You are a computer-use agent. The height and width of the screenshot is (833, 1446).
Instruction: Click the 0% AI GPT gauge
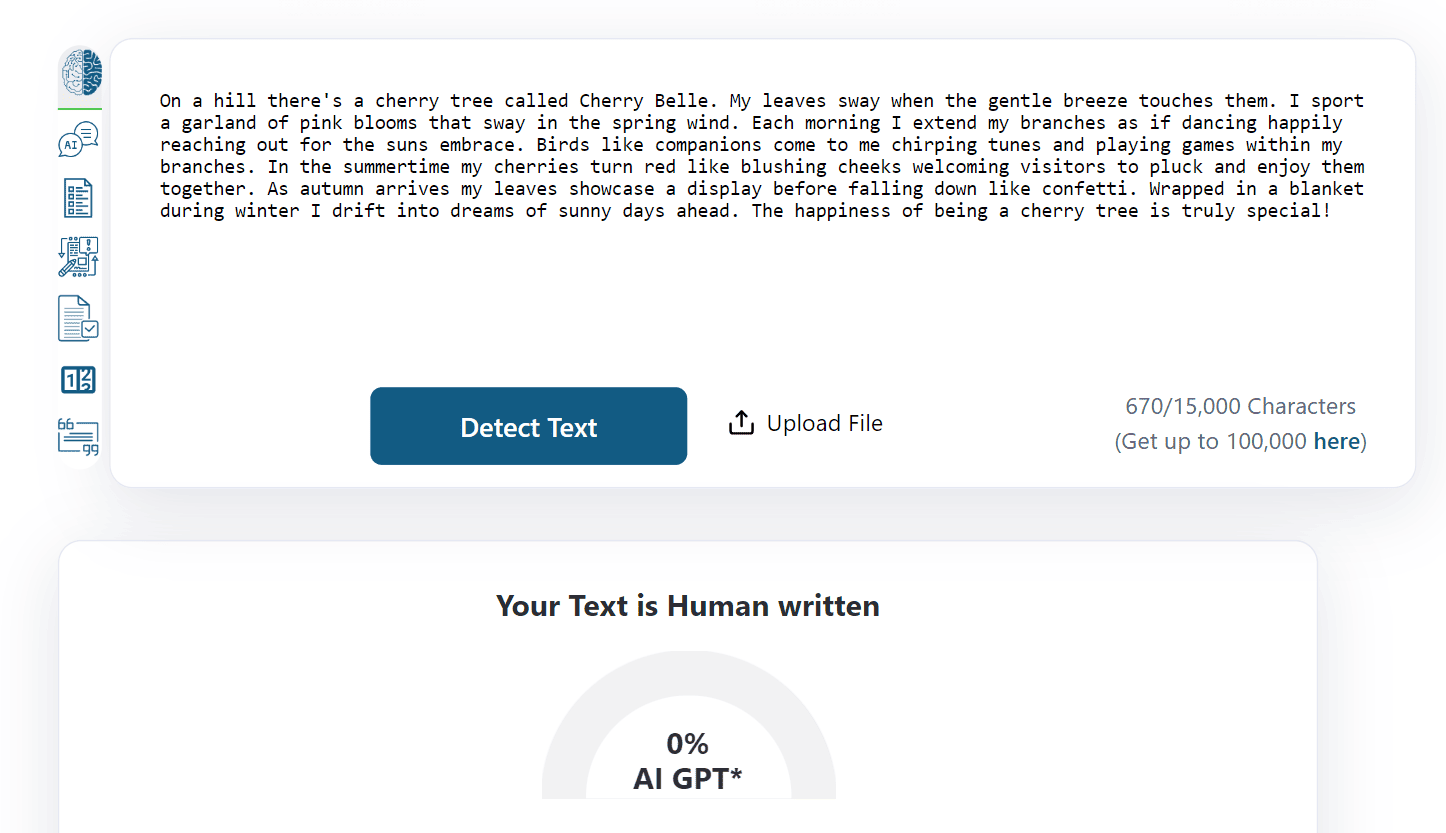[x=688, y=760]
